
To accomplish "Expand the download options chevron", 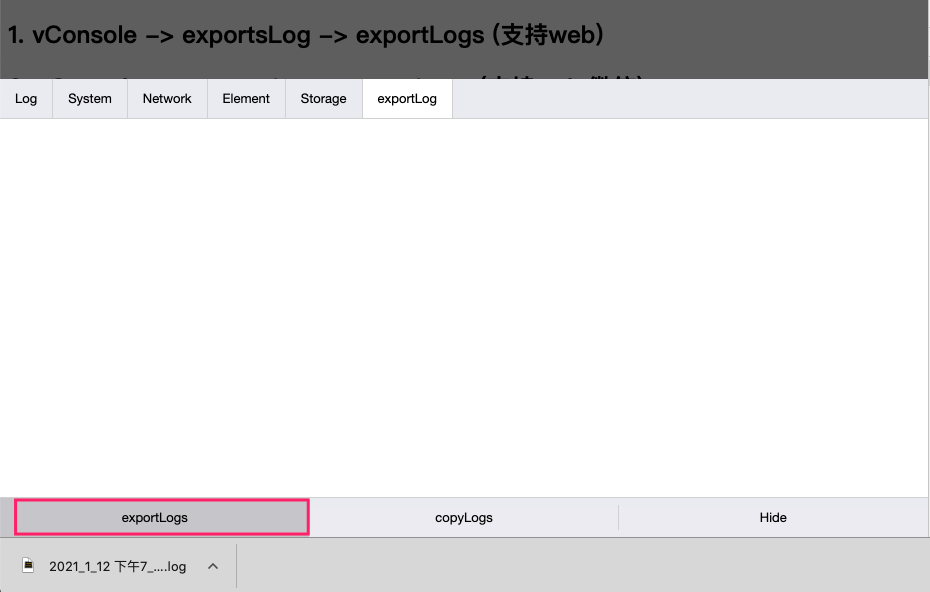I will pyautogui.click(x=213, y=566).
